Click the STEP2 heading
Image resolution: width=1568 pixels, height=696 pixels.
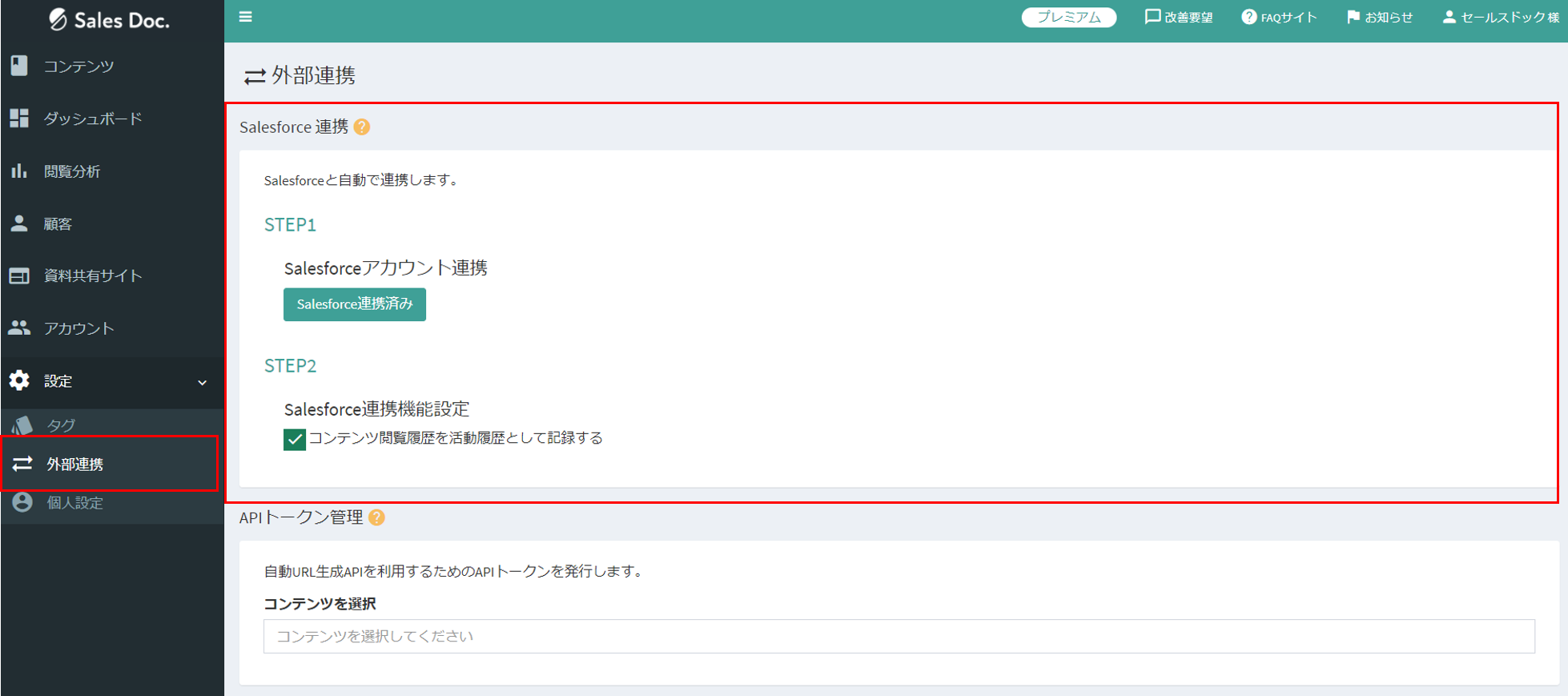click(290, 366)
